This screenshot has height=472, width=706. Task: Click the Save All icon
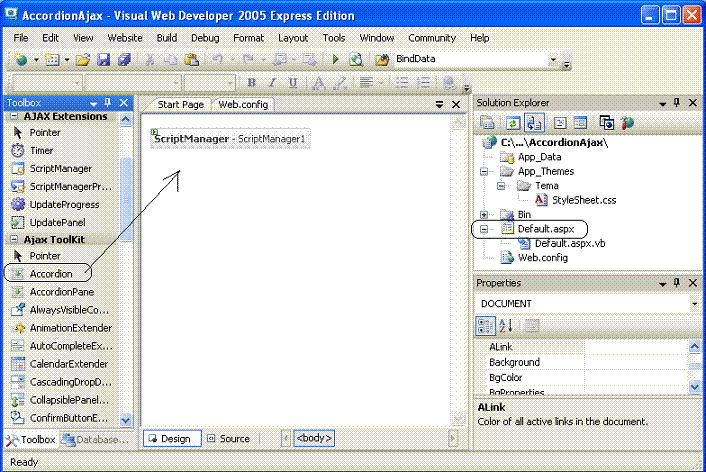124,59
